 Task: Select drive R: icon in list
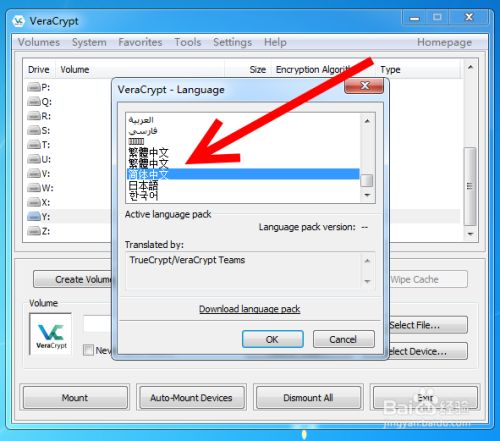click(34, 116)
